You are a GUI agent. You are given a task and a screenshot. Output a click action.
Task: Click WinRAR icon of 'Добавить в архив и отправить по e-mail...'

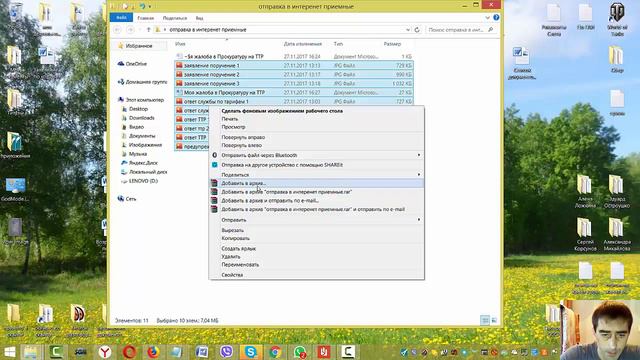coord(214,200)
